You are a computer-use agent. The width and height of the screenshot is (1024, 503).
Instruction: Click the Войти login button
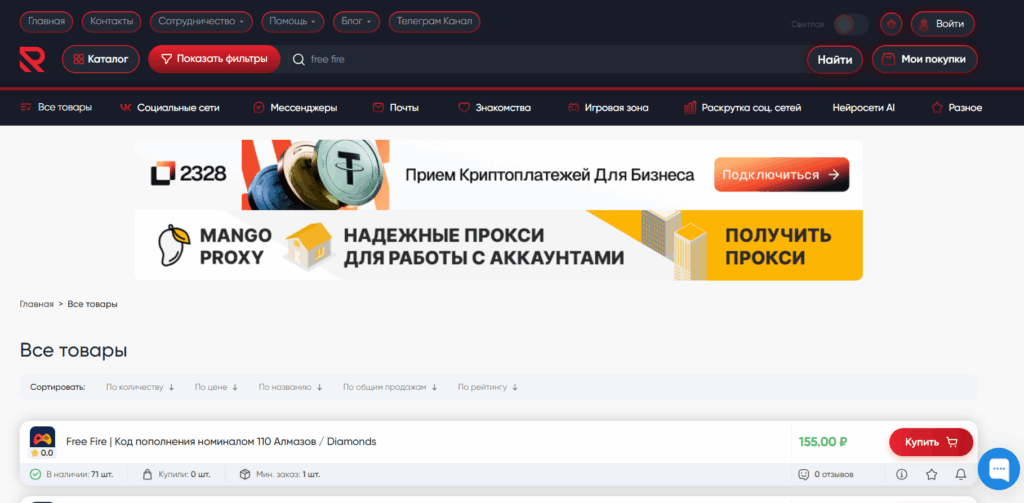[x=942, y=24]
